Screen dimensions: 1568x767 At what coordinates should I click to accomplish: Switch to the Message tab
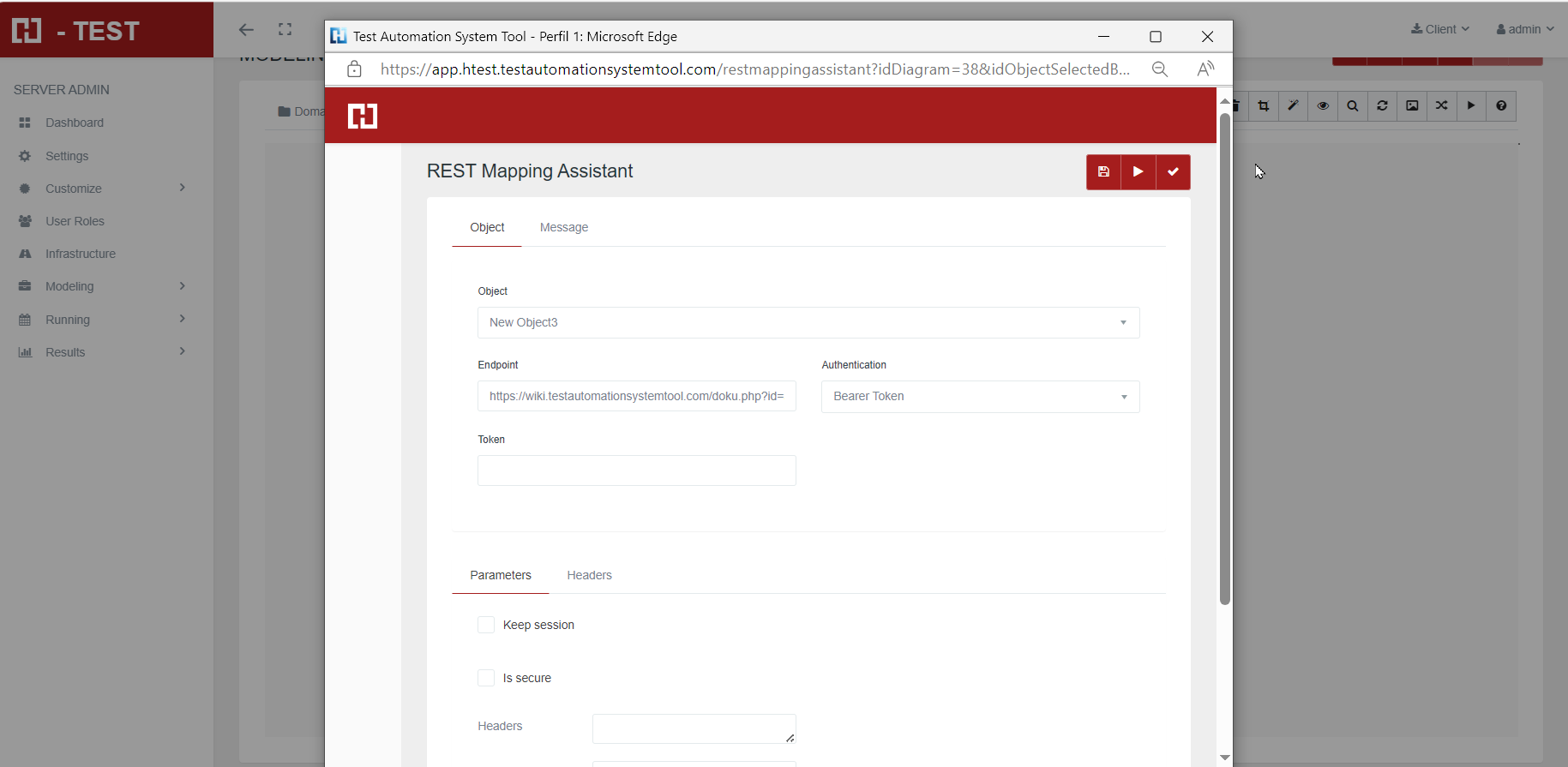point(563,227)
